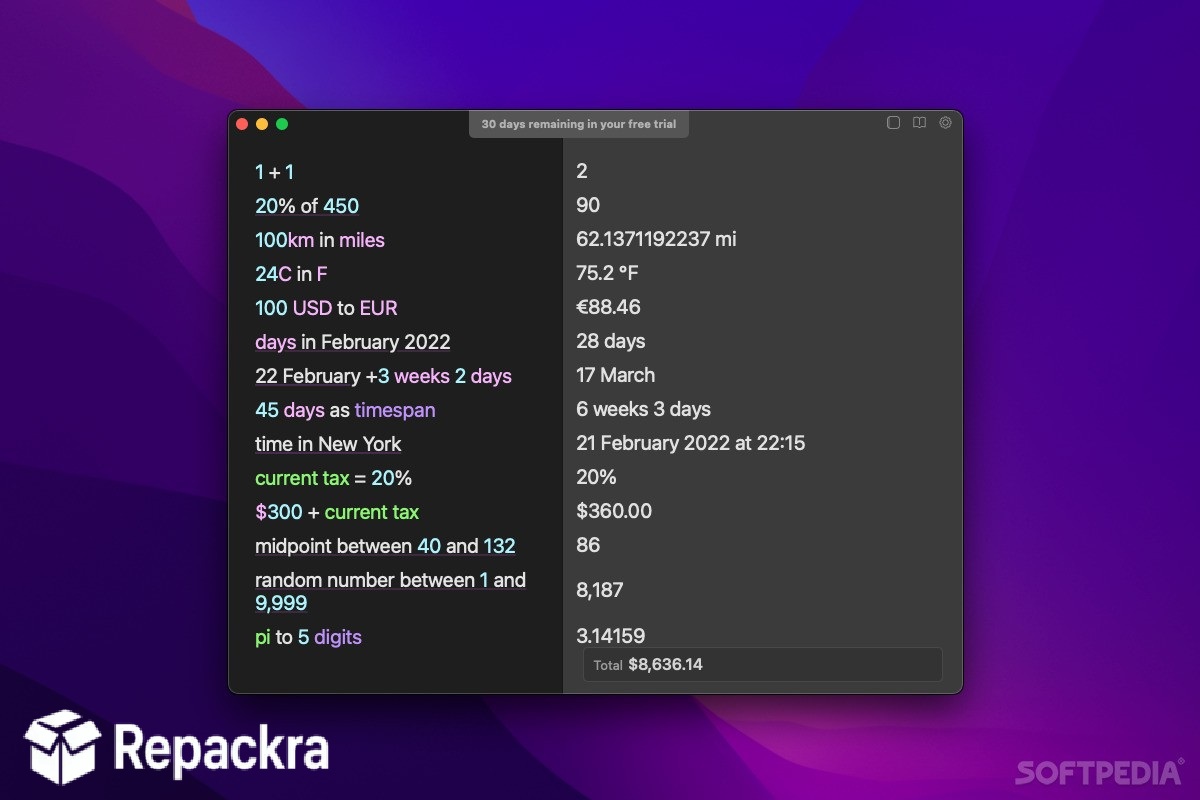Select '$300 + current tax' line

[x=337, y=512]
